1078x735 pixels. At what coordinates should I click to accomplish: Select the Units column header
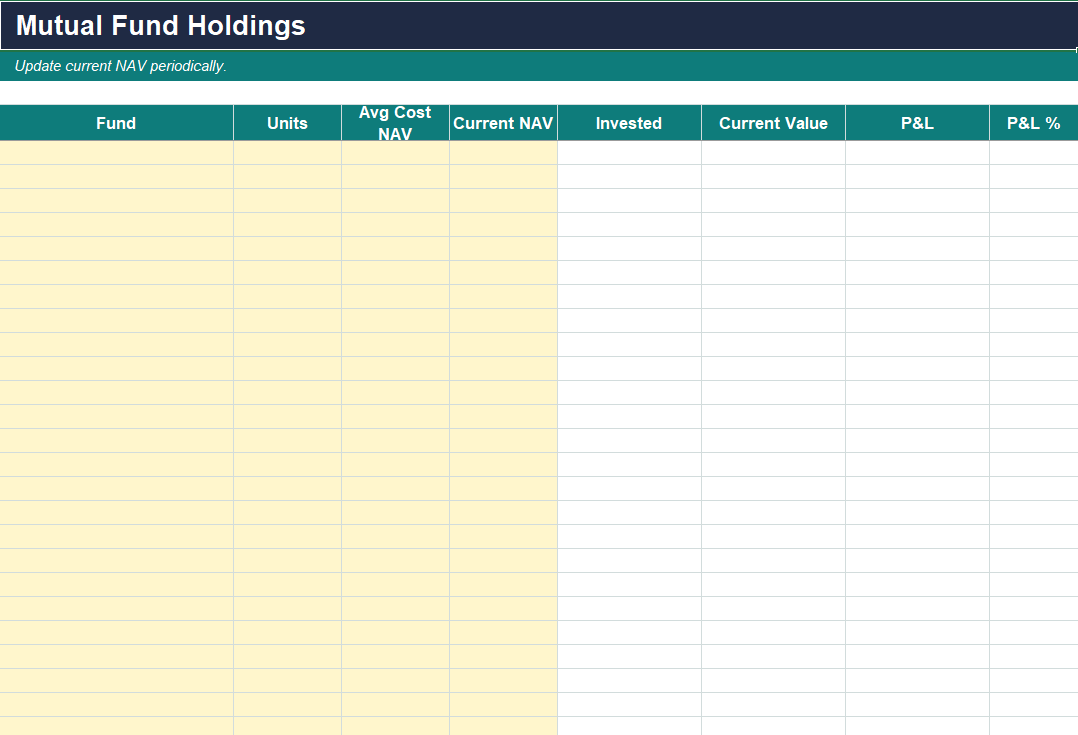(287, 123)
